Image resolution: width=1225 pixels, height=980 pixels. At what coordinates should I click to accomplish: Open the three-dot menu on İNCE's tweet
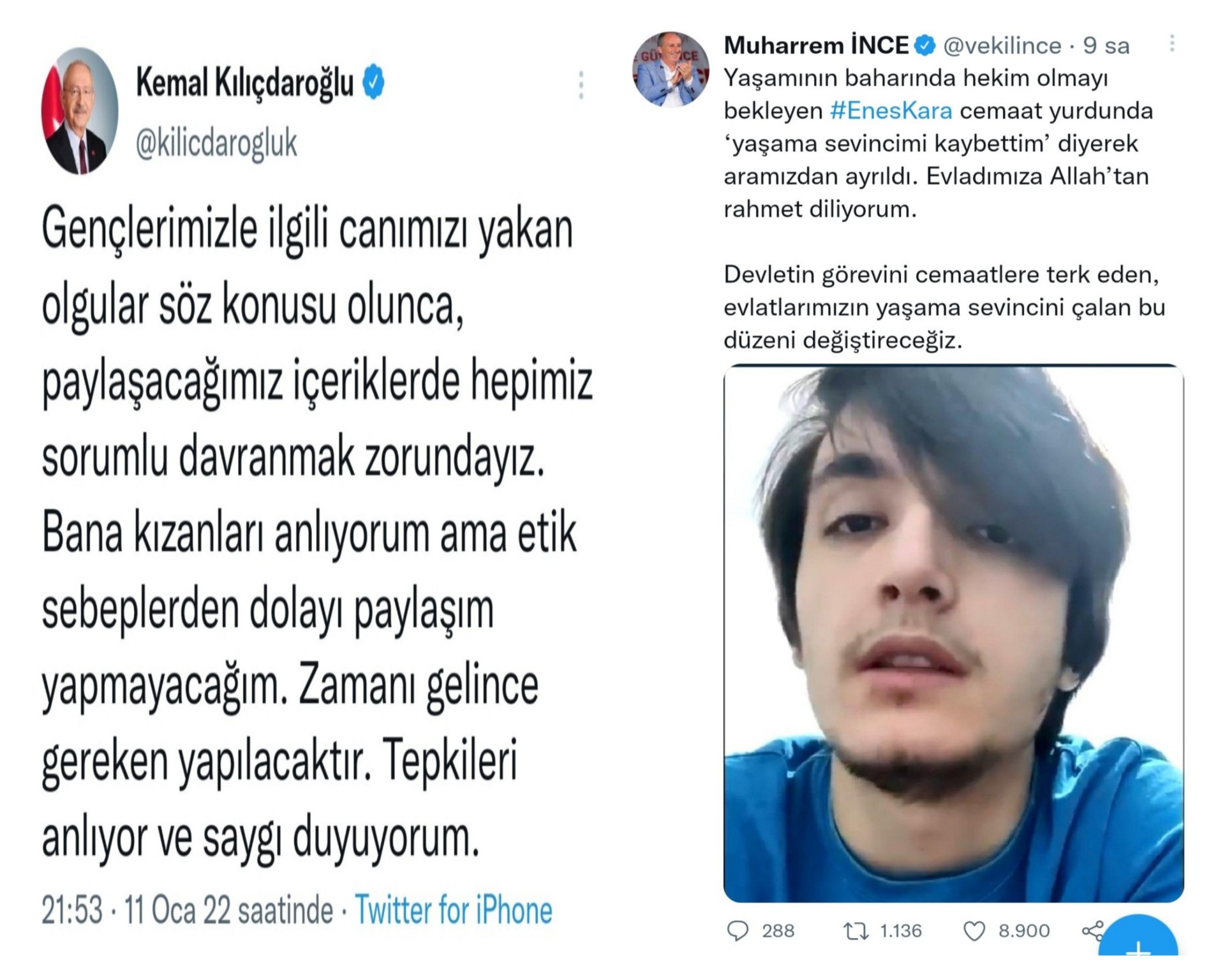tap(1172, 43)
